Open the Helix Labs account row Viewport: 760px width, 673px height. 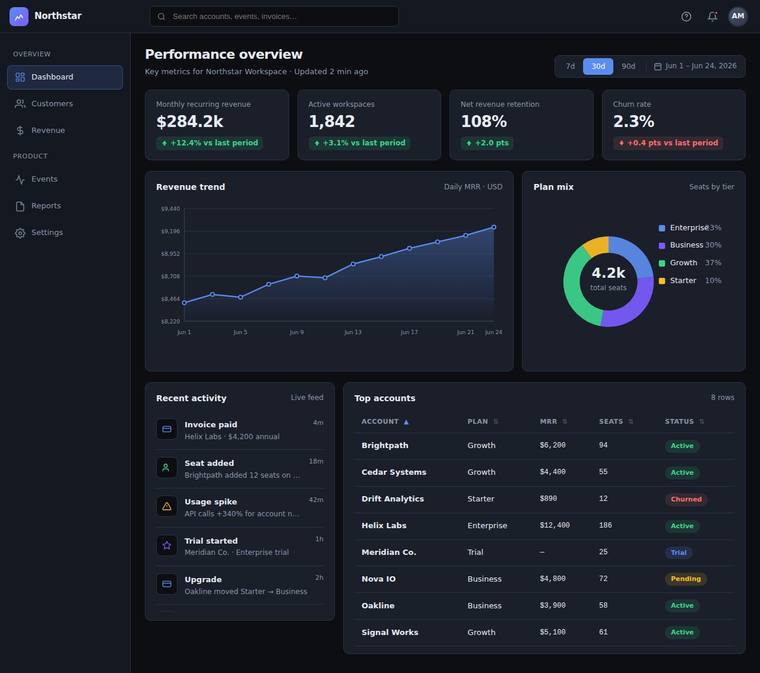pos(544,526)
